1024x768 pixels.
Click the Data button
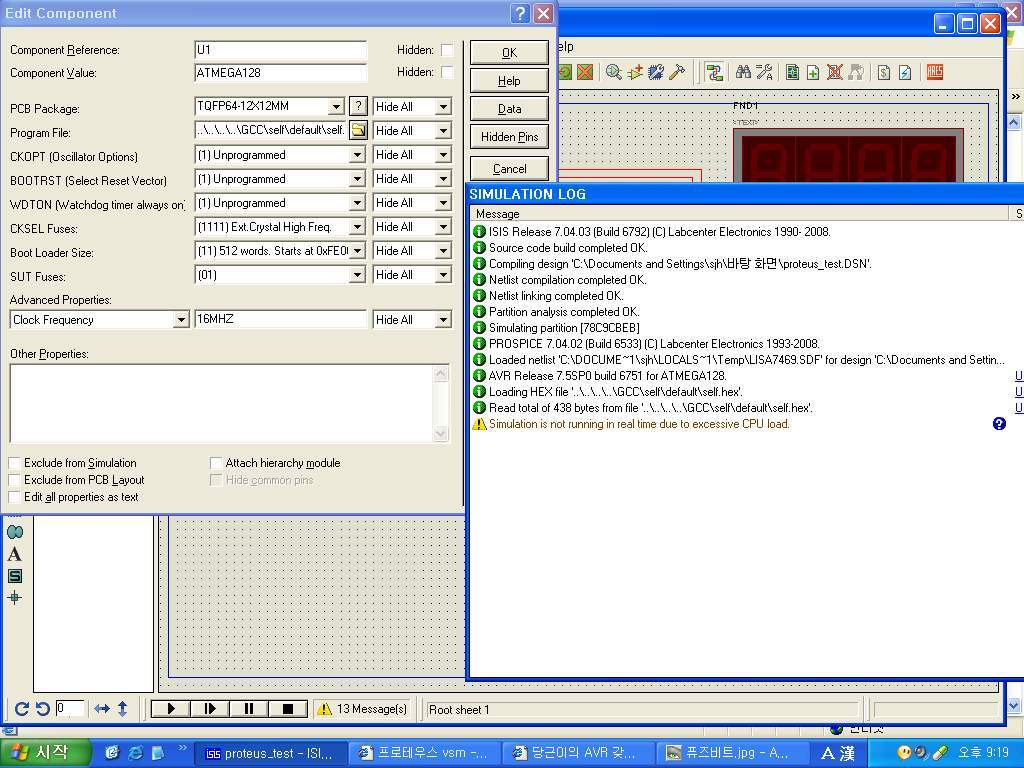[509, 109]
